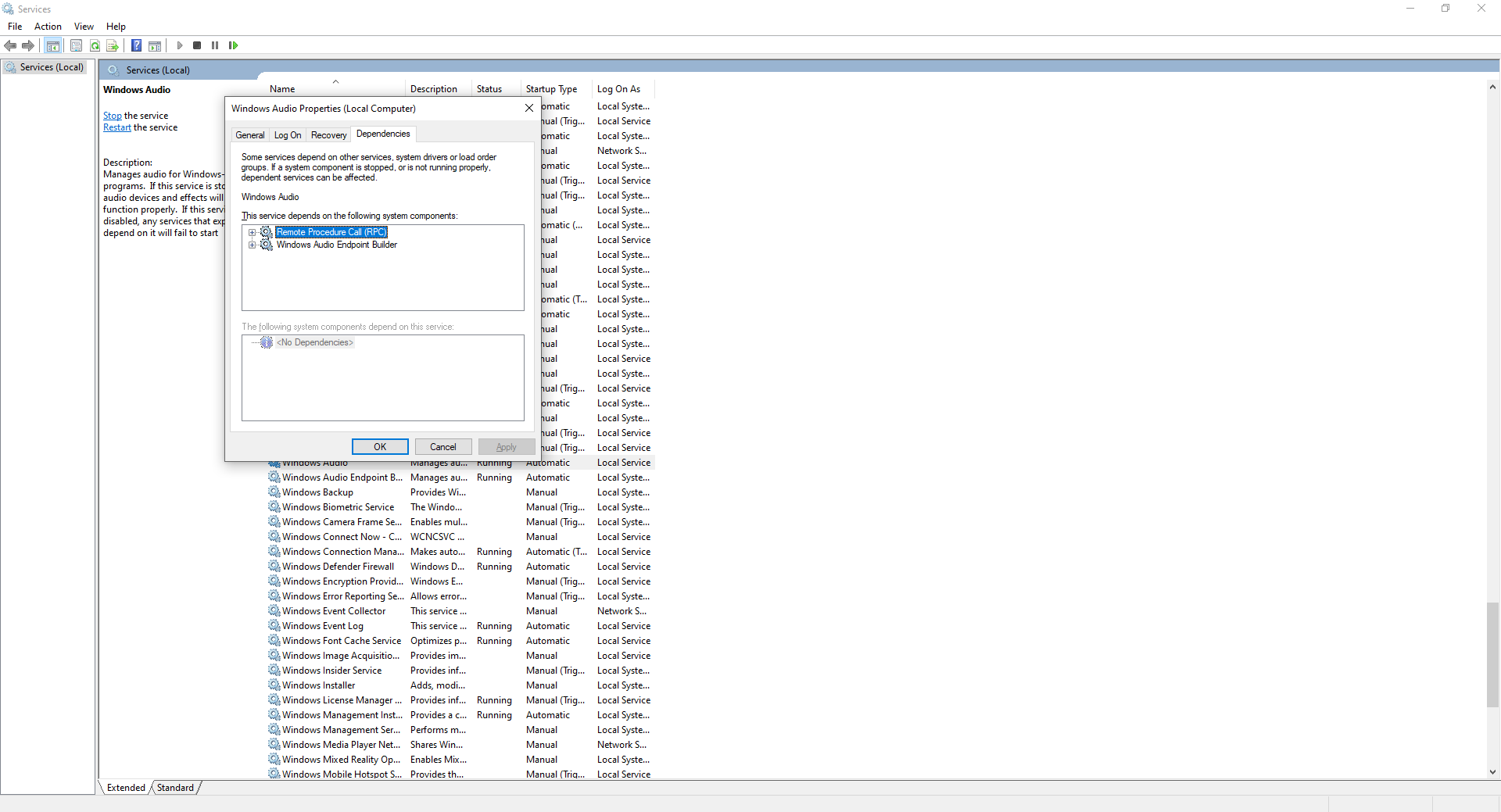Expand the Windows Audio Endpoint Builder node
Image resolution: width=1501 pixels, height=812 pixels.
(x=252, y=245)
